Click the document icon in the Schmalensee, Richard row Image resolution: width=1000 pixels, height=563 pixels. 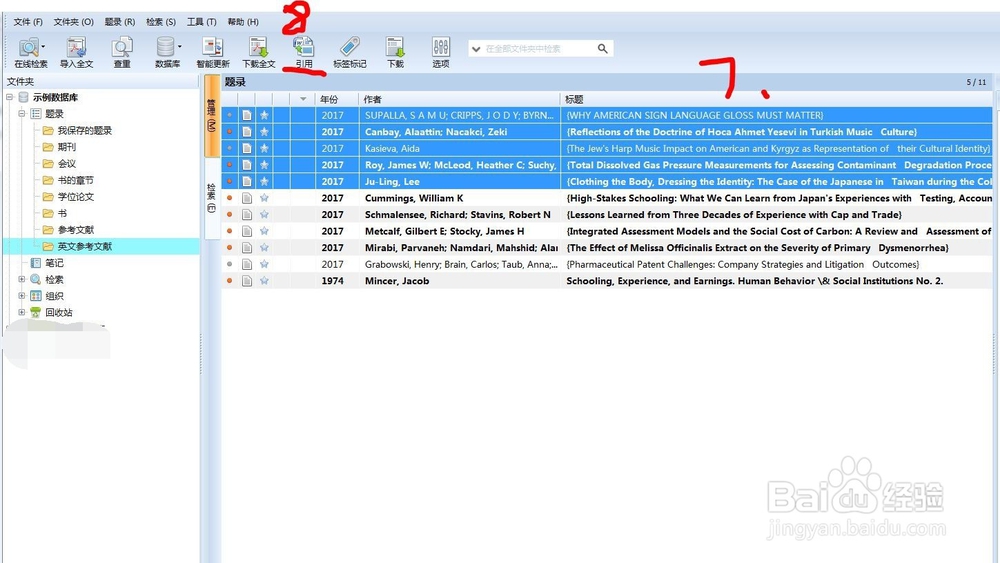(247, 215)
